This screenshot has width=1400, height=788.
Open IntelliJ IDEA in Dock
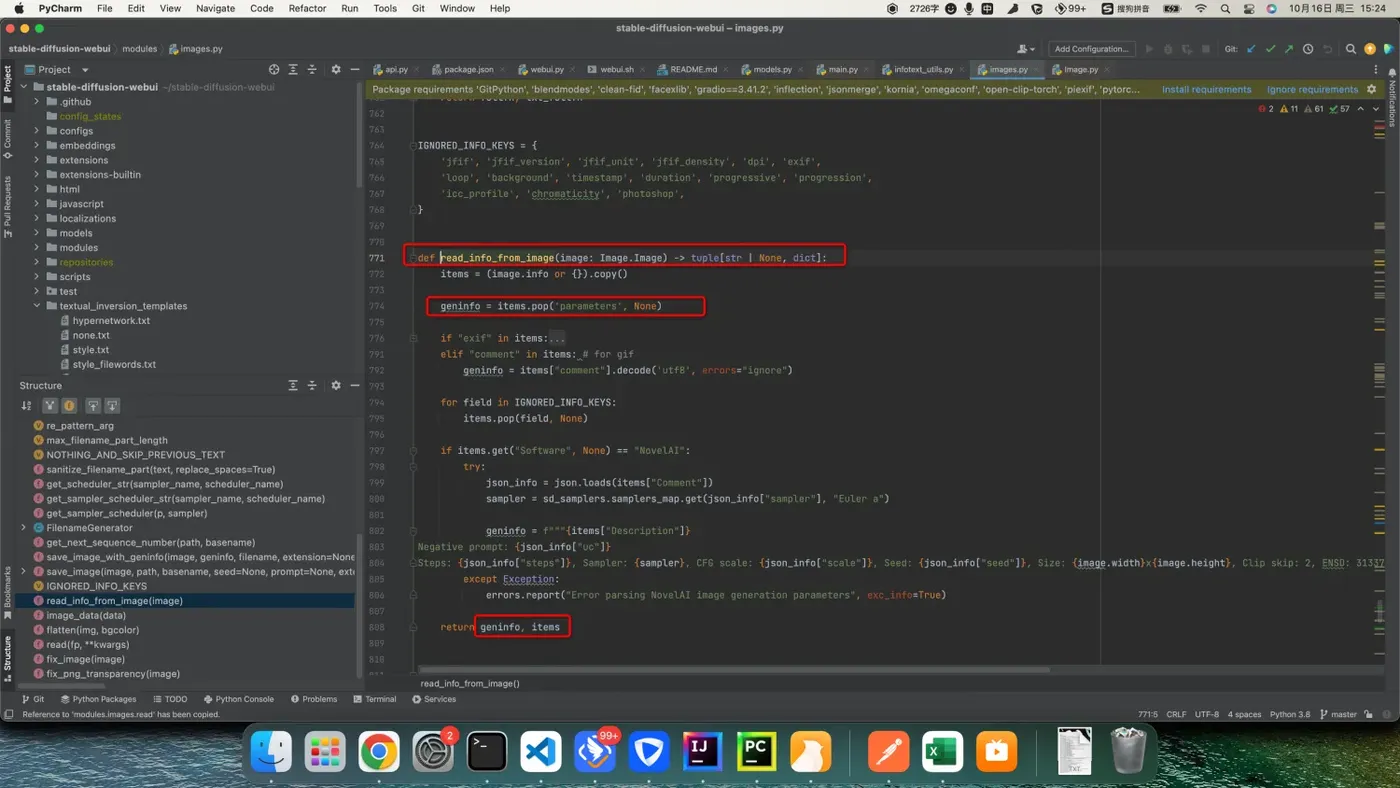point(702,752)
